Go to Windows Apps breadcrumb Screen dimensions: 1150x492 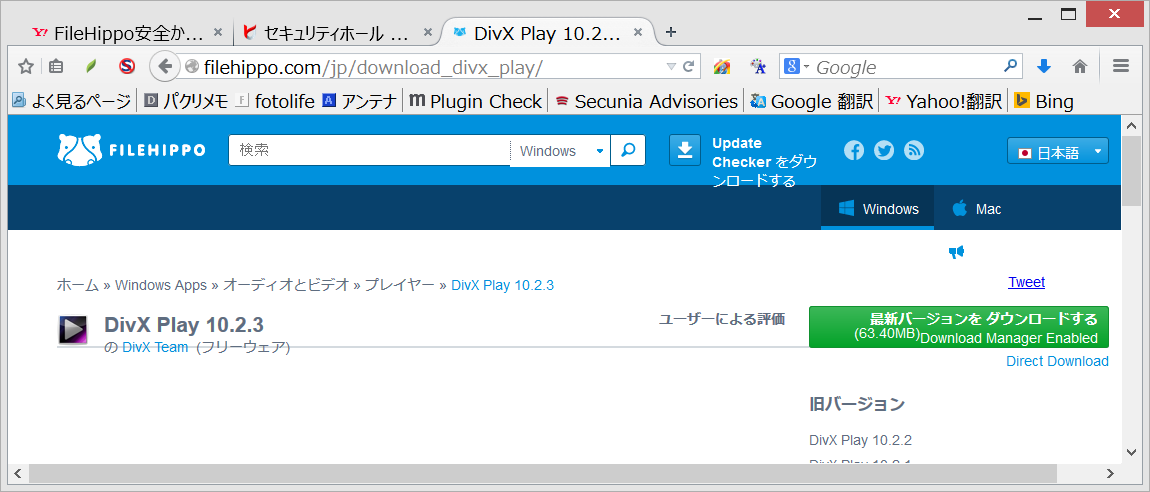pyautogui.click(x=161, y=285)
